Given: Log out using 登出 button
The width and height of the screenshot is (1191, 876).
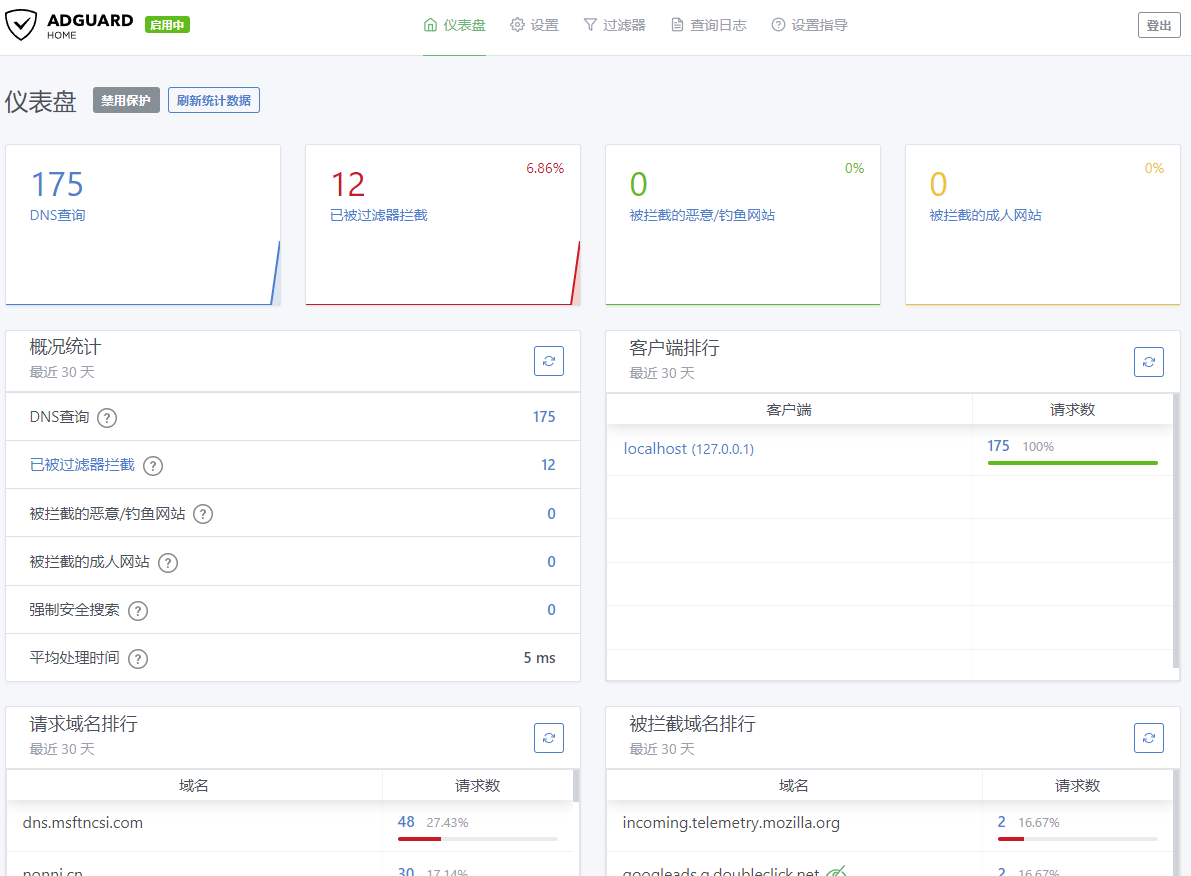Looking at the screenshot, I should pos(1159,25).
